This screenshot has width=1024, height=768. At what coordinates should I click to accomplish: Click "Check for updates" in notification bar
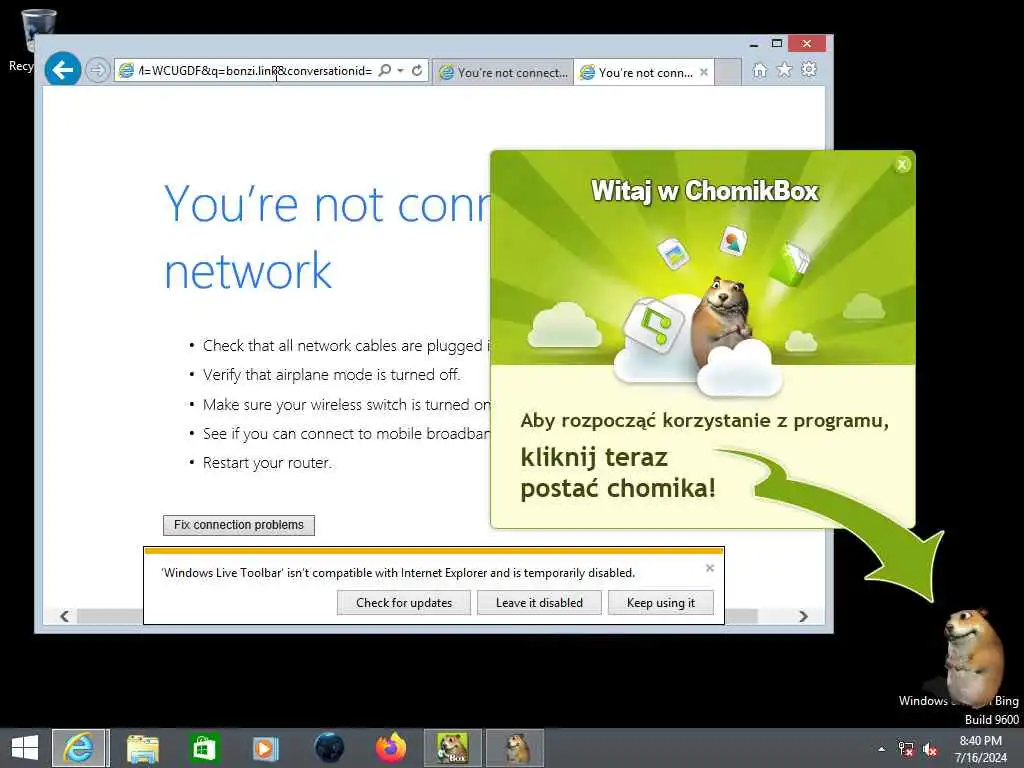click(404, 603)
